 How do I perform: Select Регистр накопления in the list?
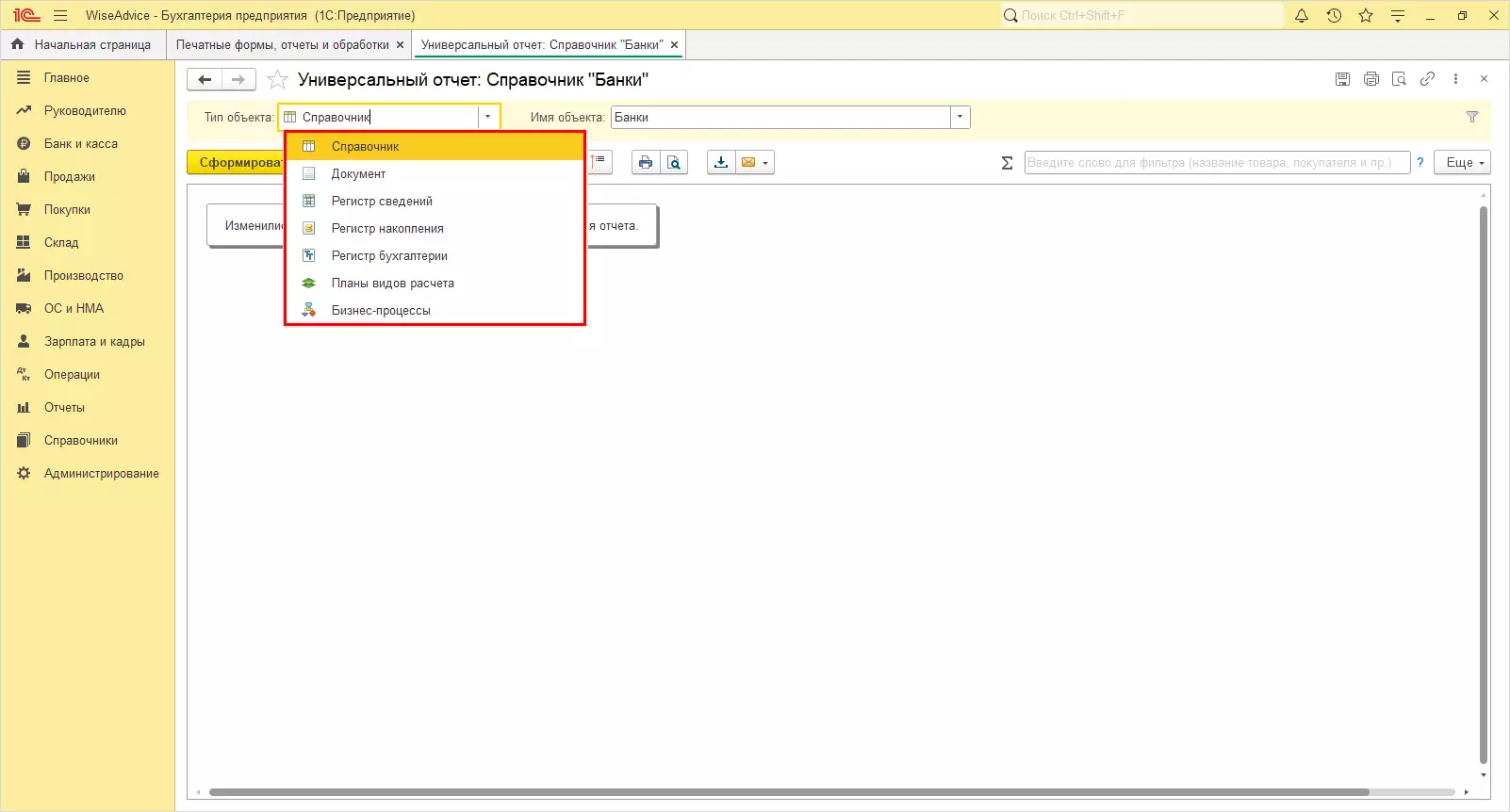[x=435, y=229]
